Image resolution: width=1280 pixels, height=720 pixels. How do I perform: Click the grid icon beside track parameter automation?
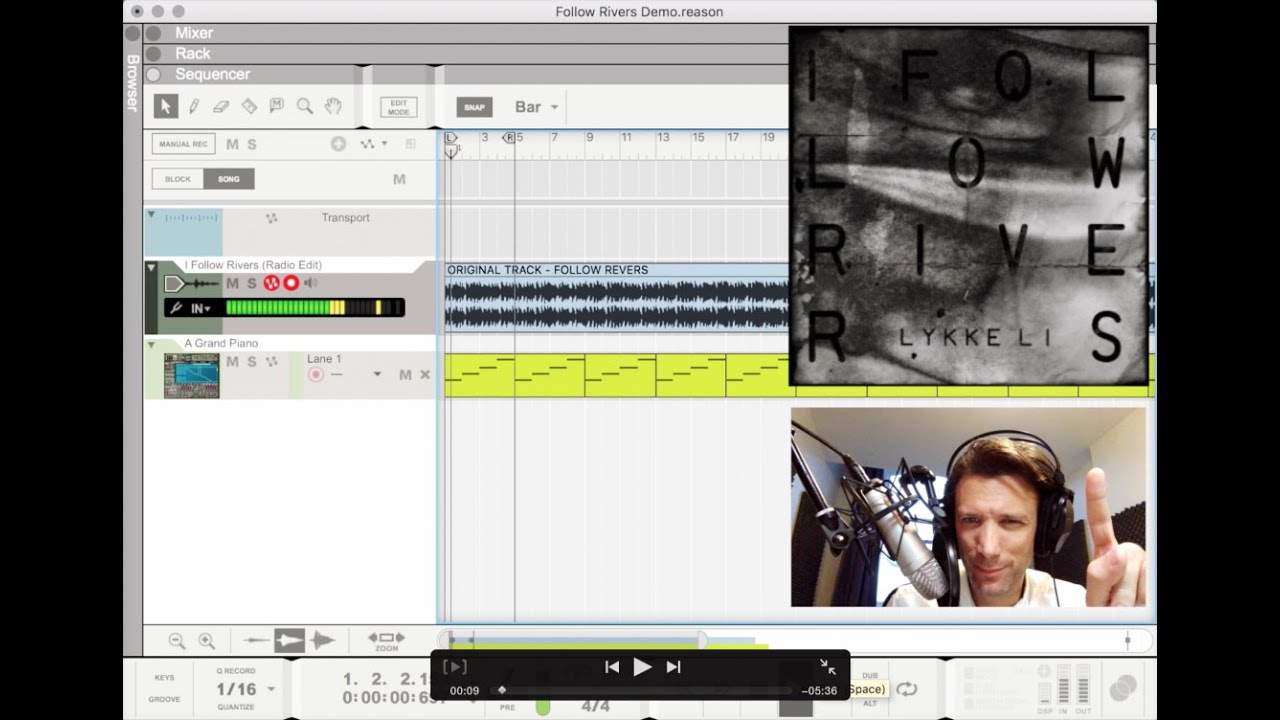tap(410, 144)
